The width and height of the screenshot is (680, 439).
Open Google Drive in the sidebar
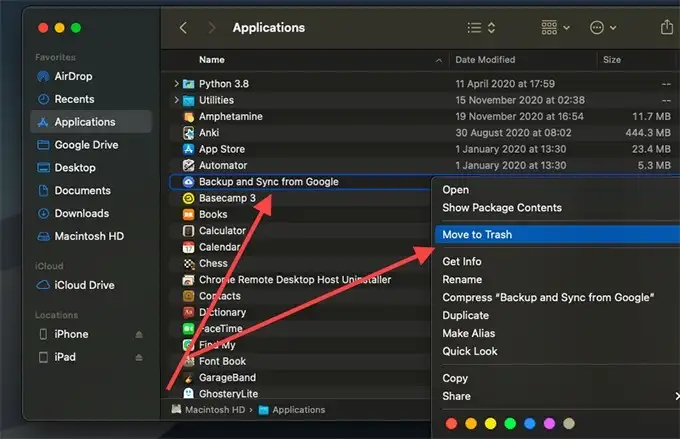91,145
